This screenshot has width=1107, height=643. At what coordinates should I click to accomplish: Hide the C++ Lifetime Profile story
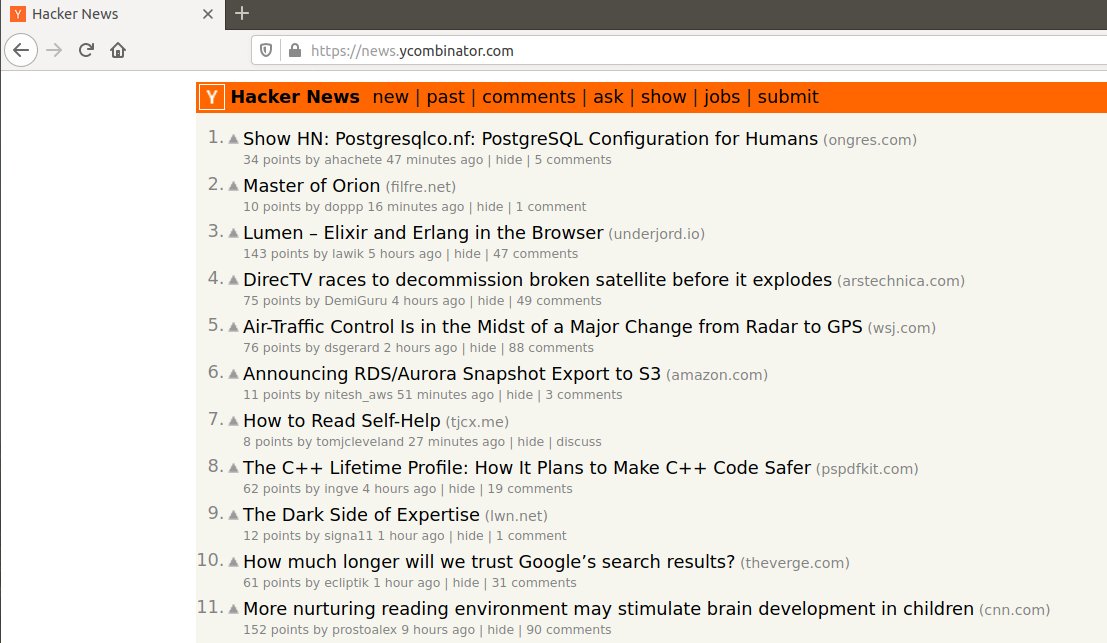point(462,488)
